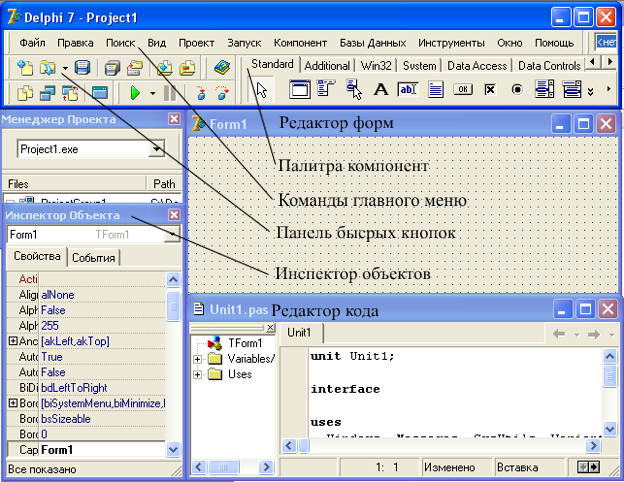Expand the Uses folder in code explorer
624x482 pixels.
pyautogui.click(x=199, y=375)
